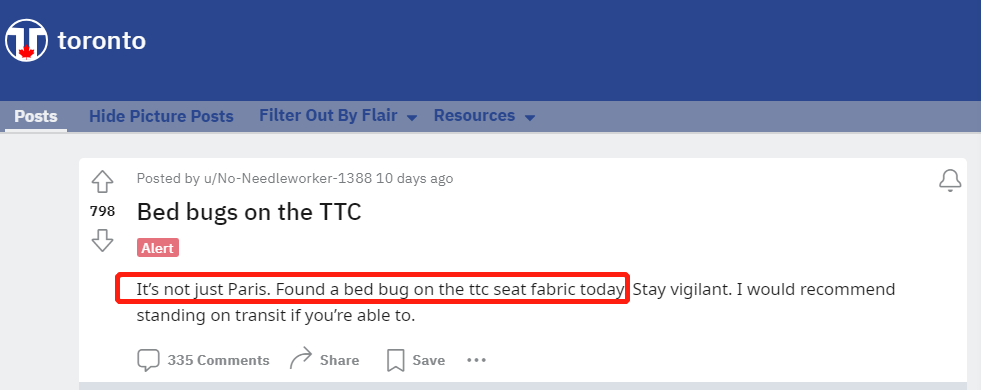
Task: Save the post with the bookmark icon
Action: click(x=416, y=361)
